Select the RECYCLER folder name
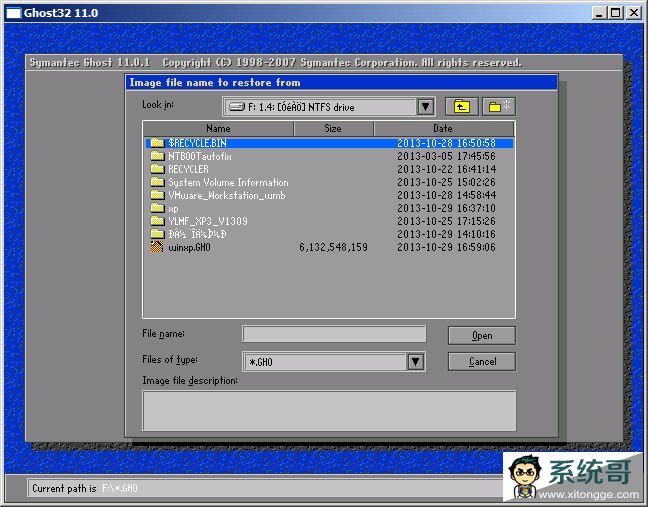This screenshot has width=648, height=507. [x=188, y=169]
